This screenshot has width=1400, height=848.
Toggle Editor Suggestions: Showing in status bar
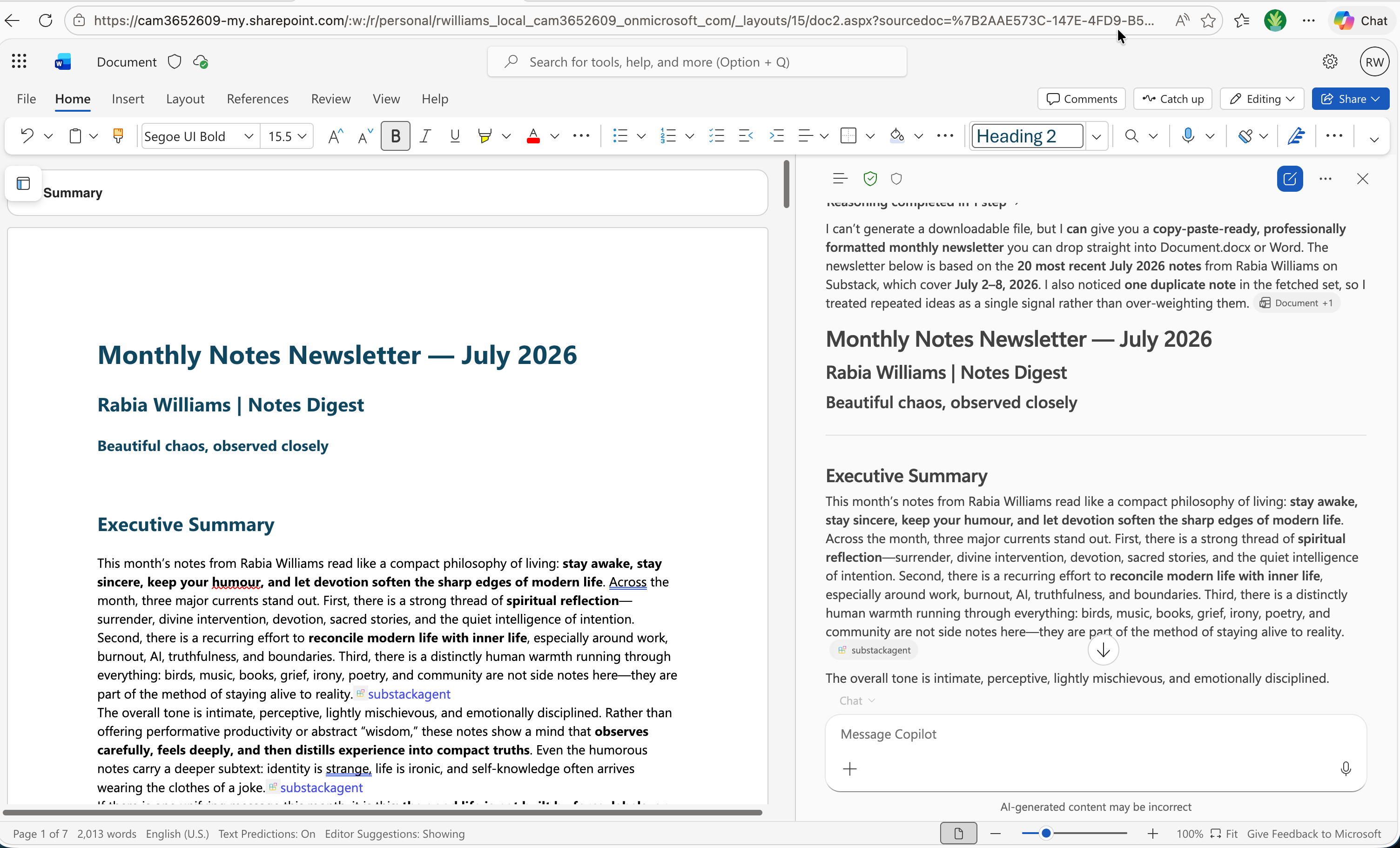click(395, 833)
